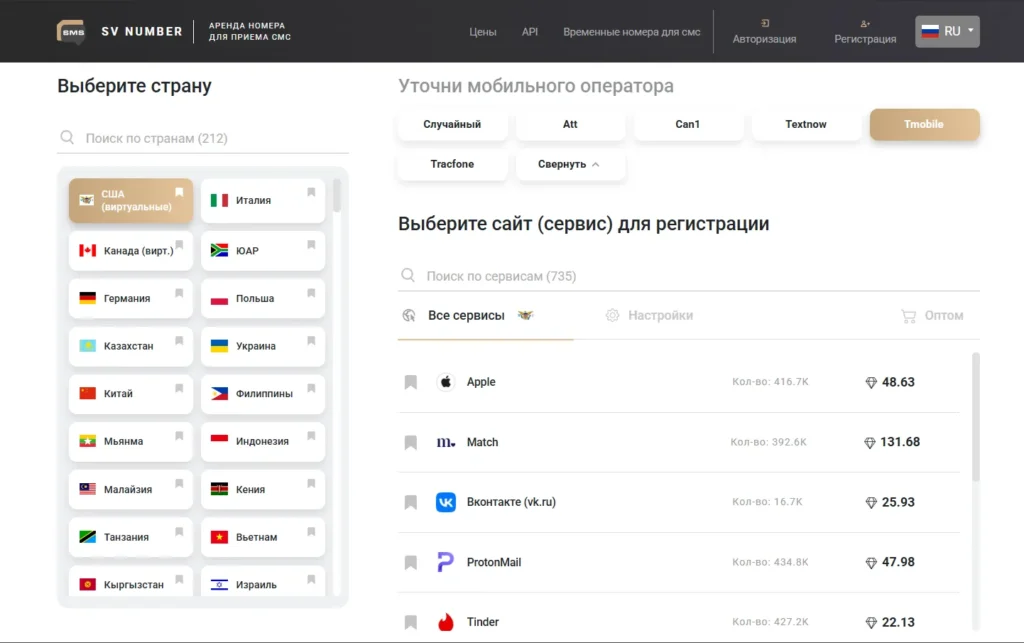Click the Регистрация user-plus icon
Image resolution: width=1024 pixels, height=643 pixels.
click(x=865, y=24)
